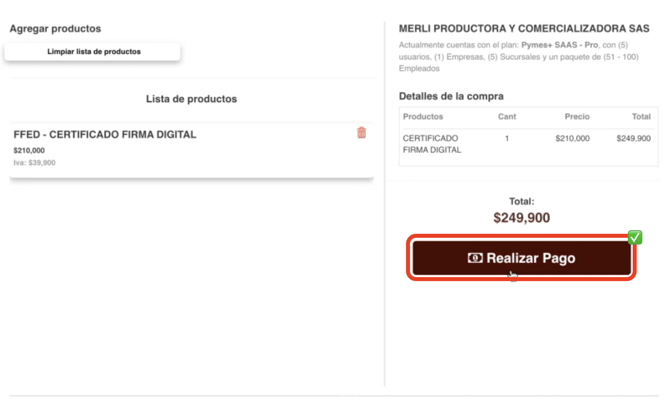Click the Precio column header
Viewport: 670px width, 401px height.
coord(576,117)
